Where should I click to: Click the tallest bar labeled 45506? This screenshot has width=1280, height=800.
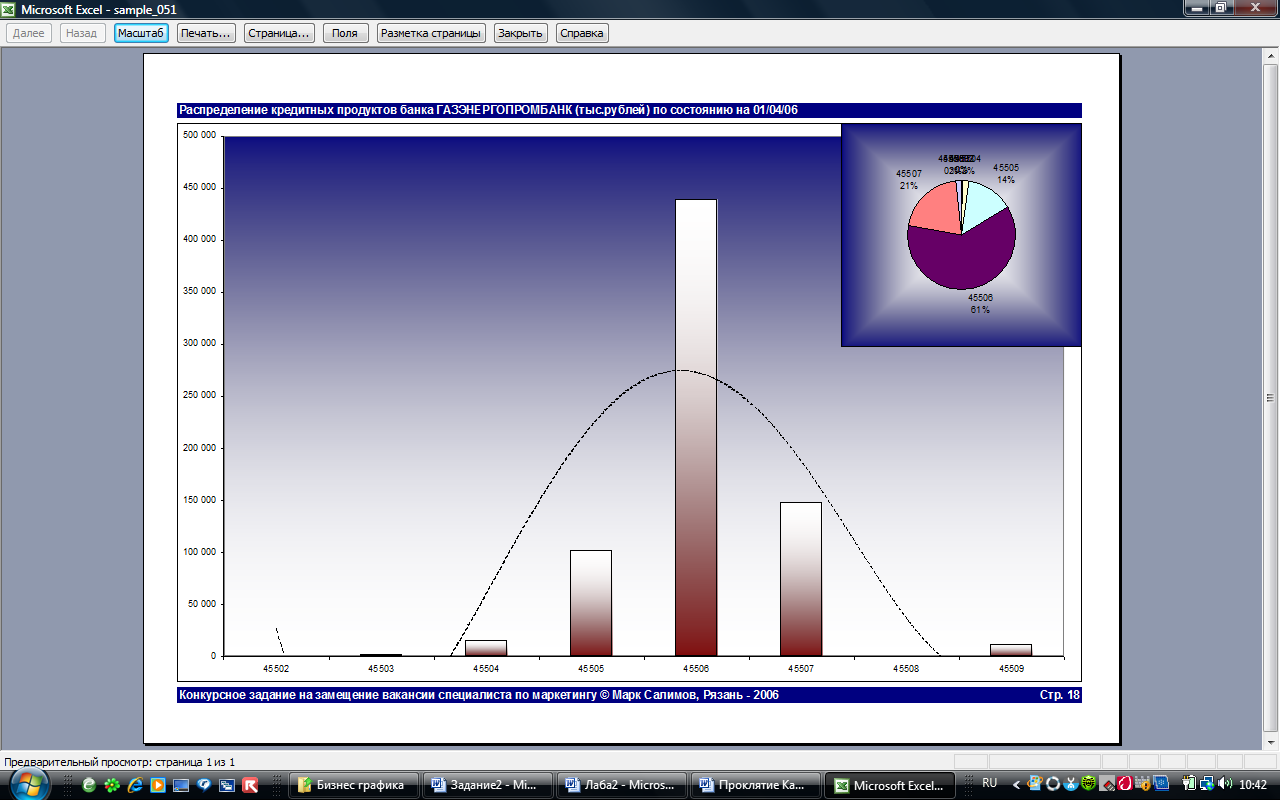click(696, 428)
